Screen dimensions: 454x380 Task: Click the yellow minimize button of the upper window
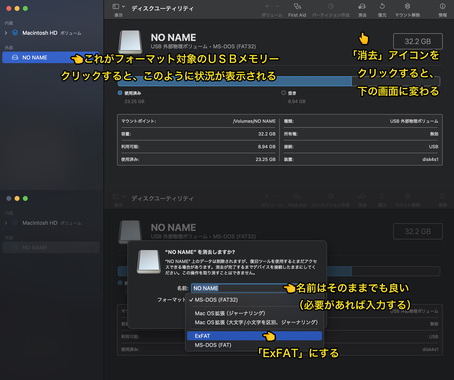click(x=17, y=8)
